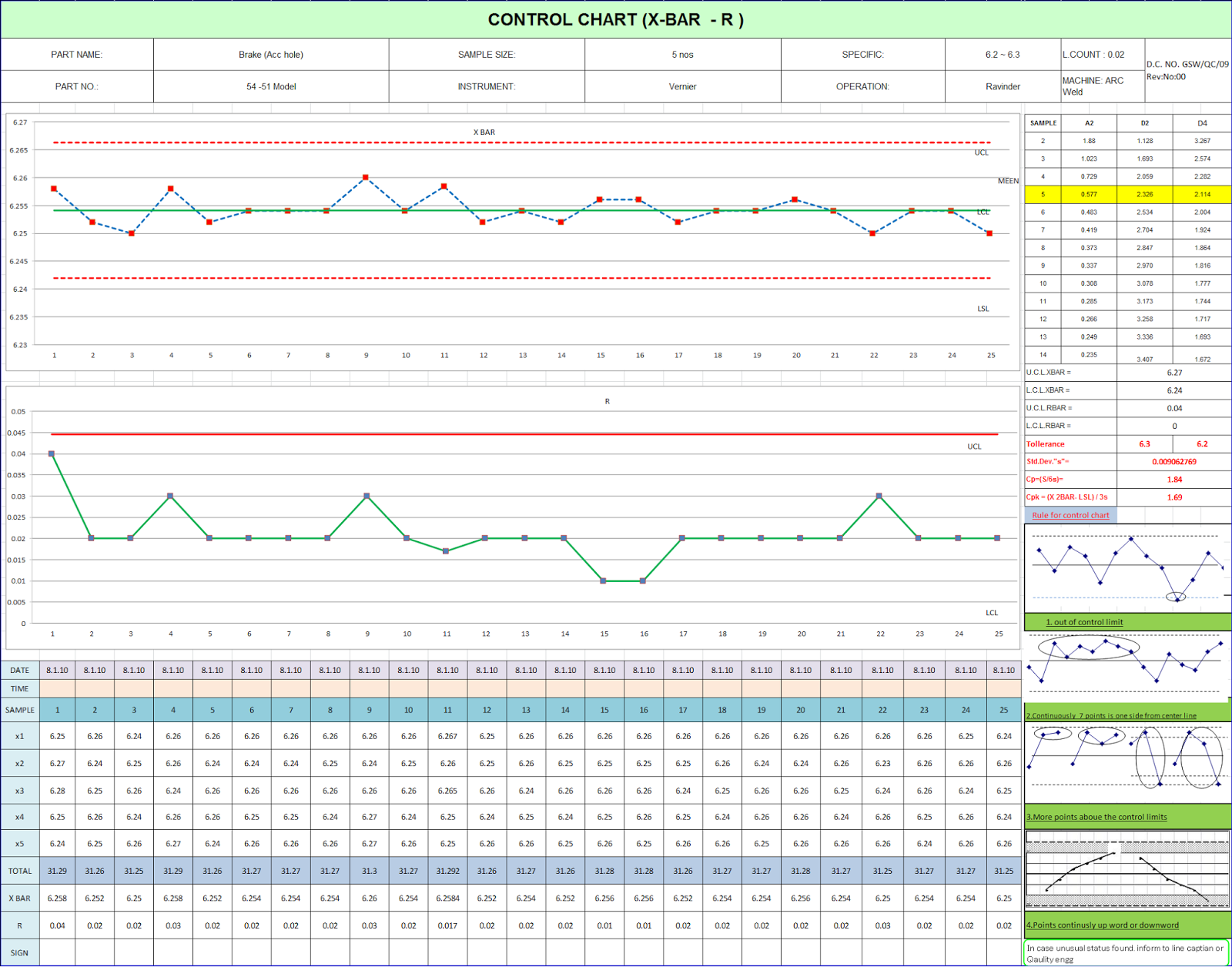Open the "Rule for control chart" link

pyautogui.click(x=1070, y=515)
